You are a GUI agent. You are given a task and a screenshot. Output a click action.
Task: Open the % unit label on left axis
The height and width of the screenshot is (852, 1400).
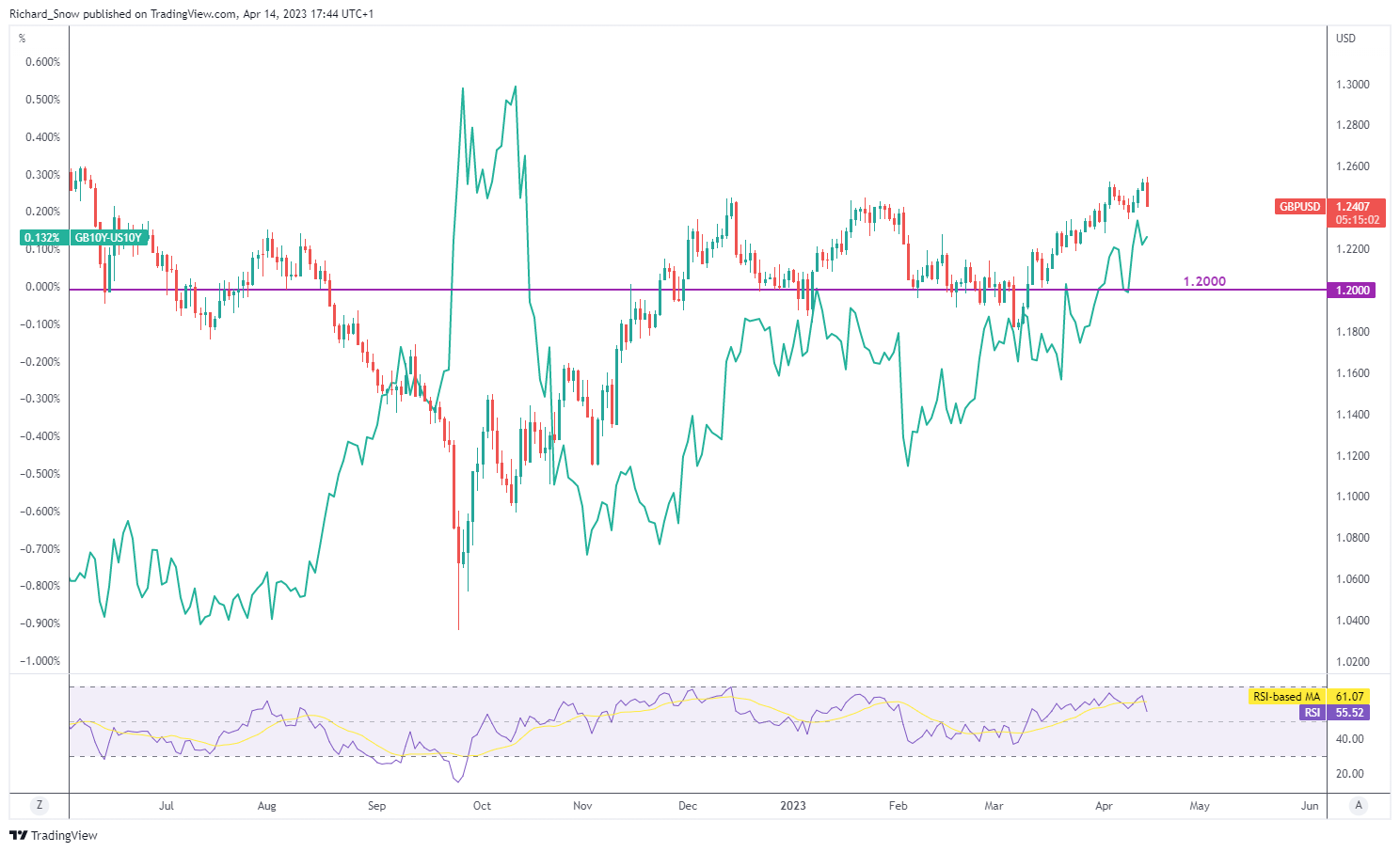pyautogui.click(x=23, y=39)
